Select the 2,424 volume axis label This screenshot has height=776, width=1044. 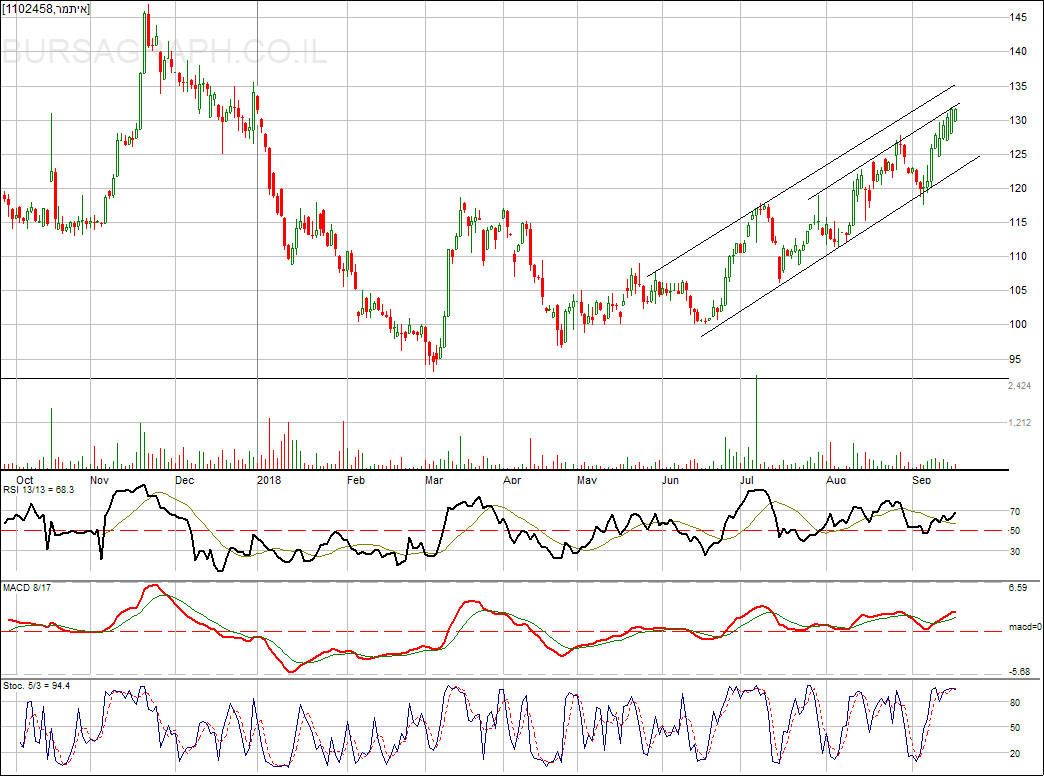1019,385
